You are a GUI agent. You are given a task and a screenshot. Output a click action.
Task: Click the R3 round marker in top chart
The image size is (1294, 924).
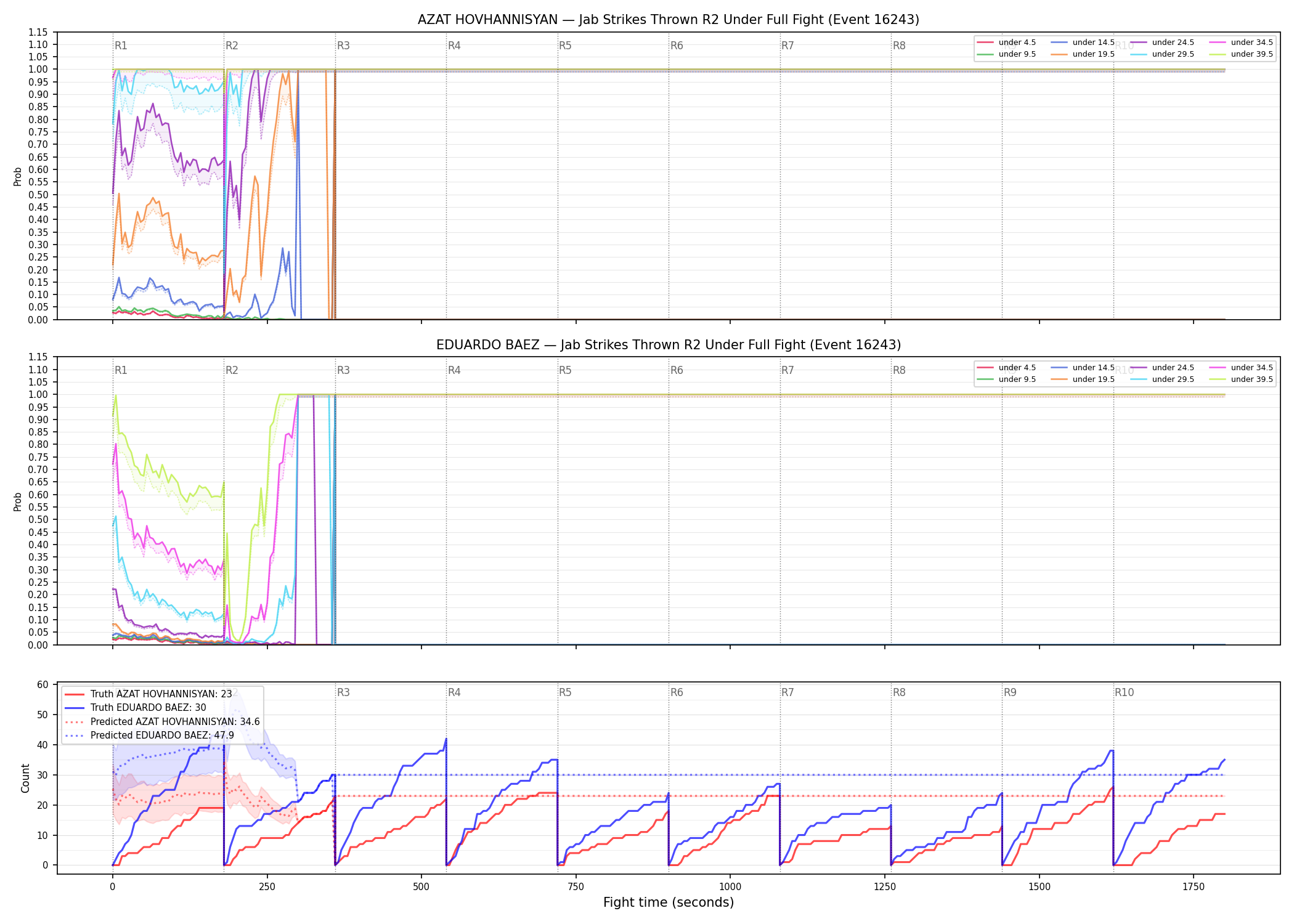tap(343, 46)
